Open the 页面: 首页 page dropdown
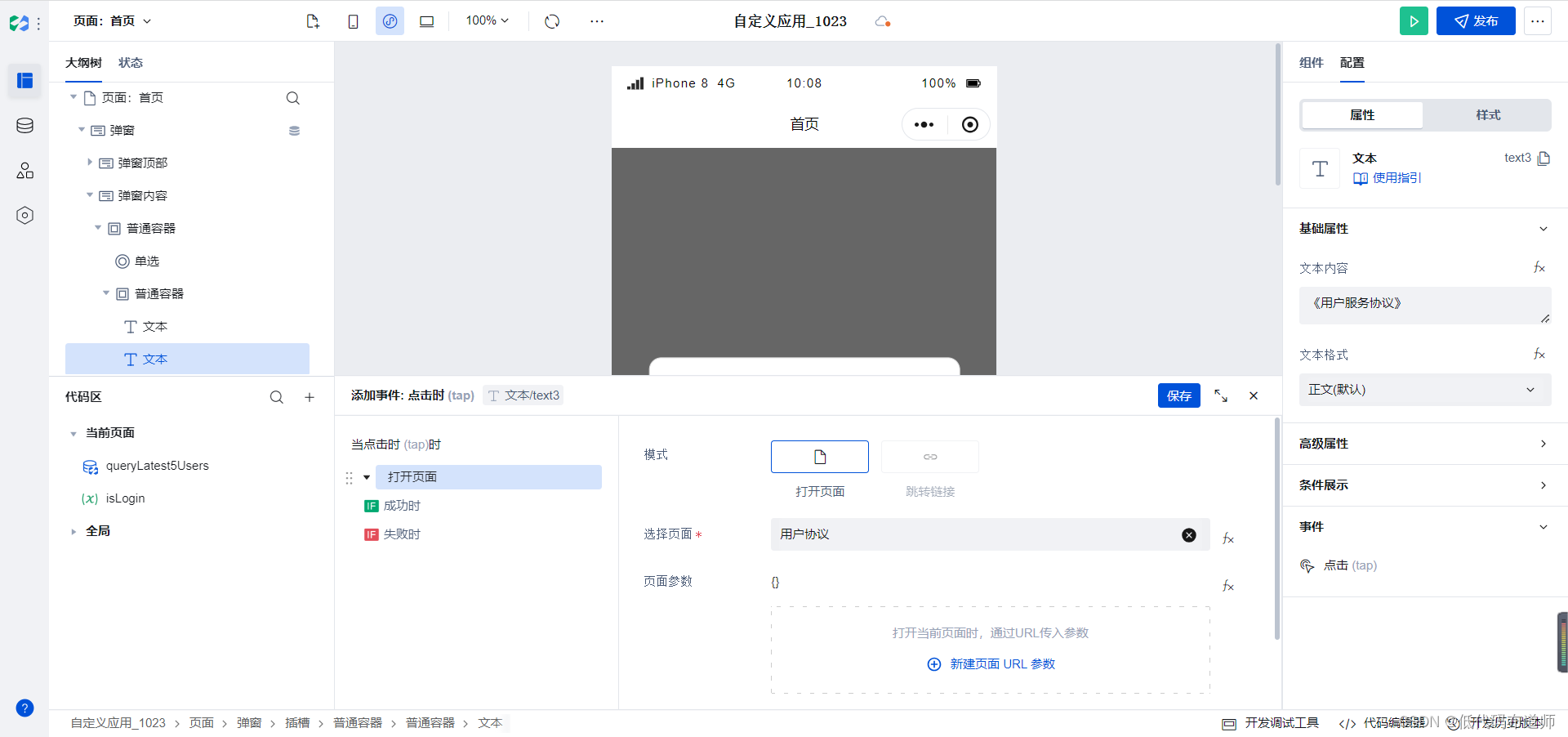This screenshot has width=1568, height=737. [x=113, y=21]
